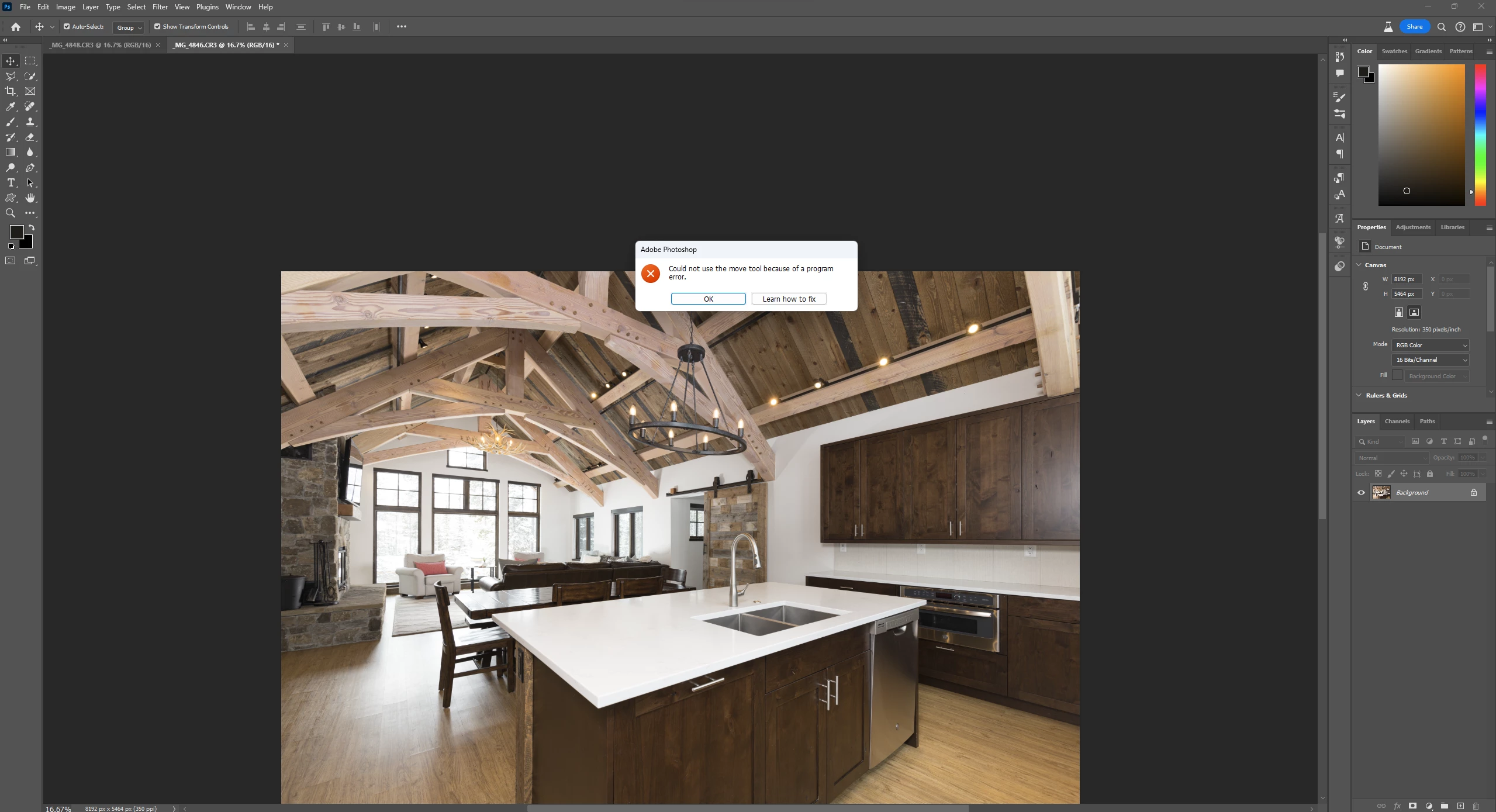Collapse the Canvas section

(1359, 265)
